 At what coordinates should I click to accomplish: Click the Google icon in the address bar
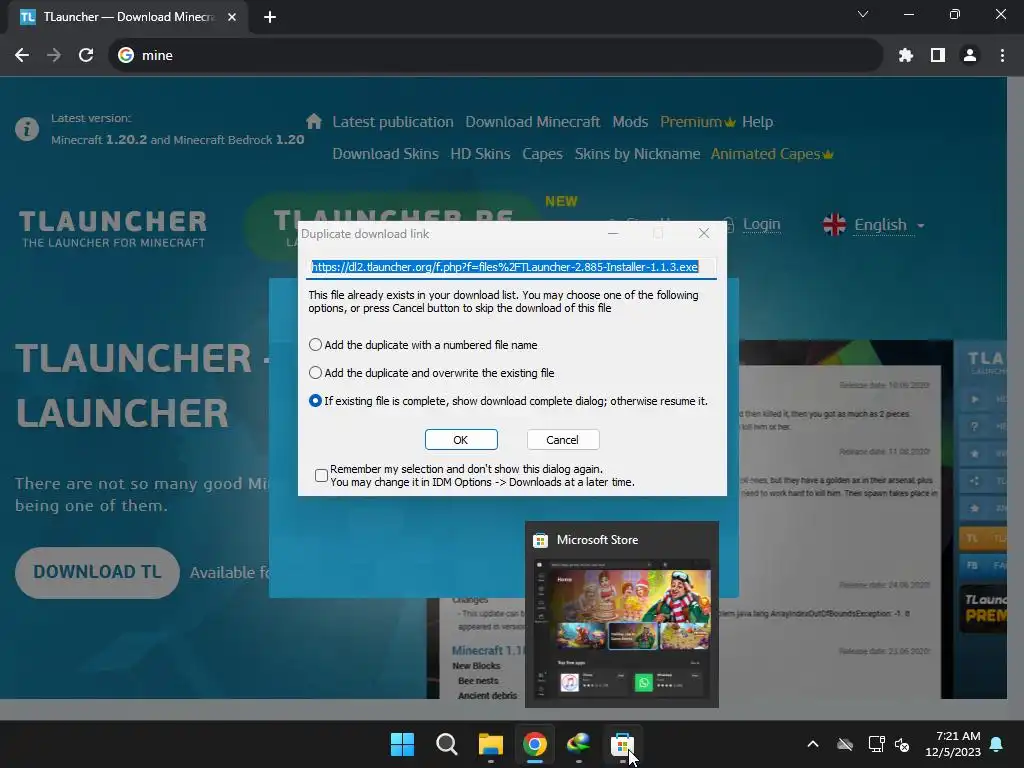pyautogui.click(x=126, y=56)
